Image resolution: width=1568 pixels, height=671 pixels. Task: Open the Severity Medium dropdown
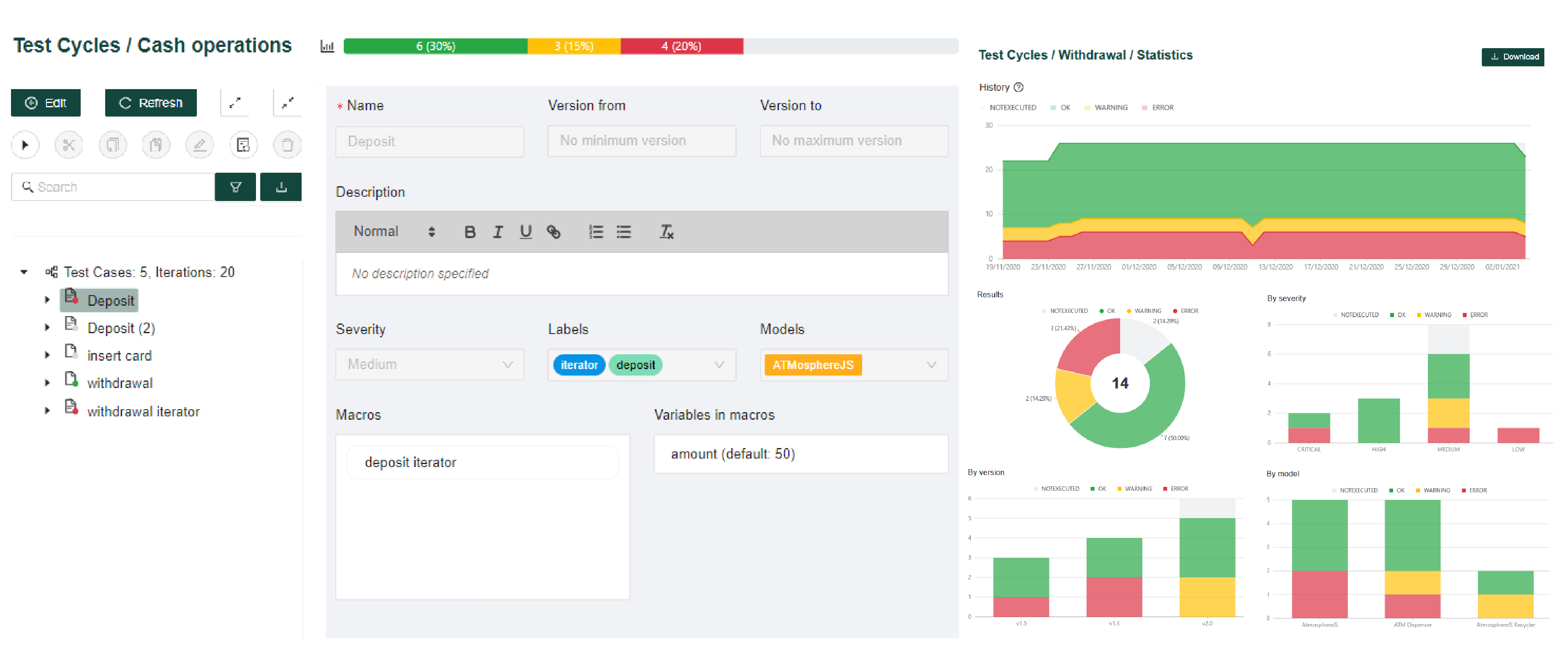coord(430,364)
